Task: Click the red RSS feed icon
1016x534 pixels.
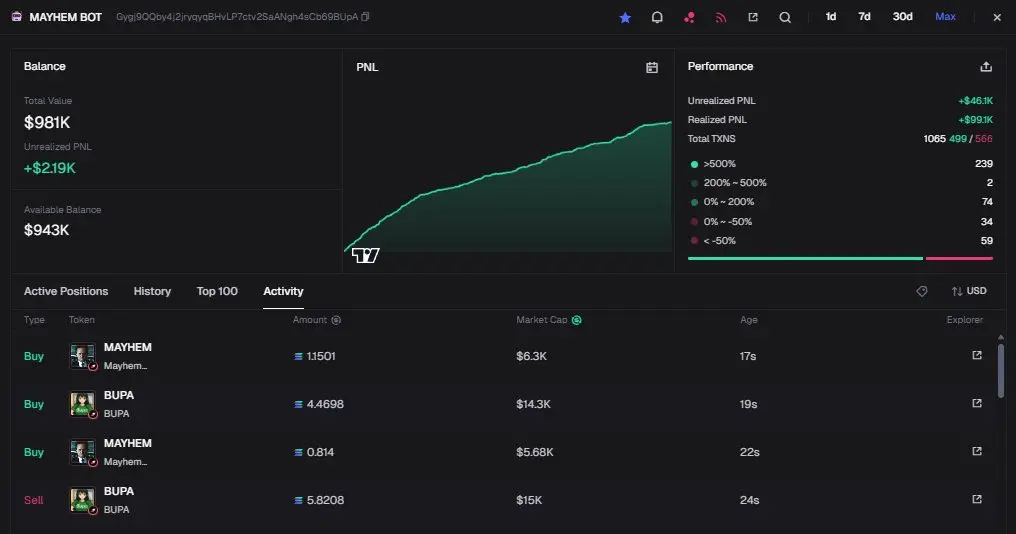Action: tap(721, 17)
